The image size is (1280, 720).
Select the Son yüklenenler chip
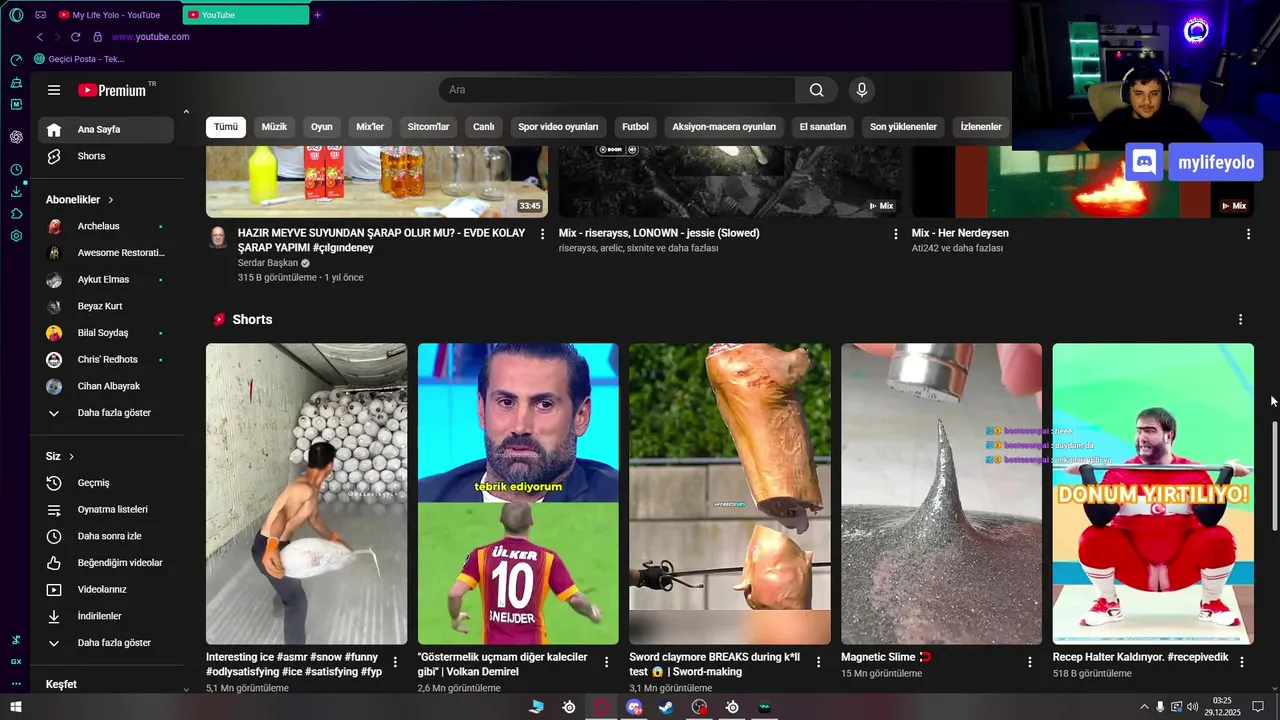(x=903, y=127)
